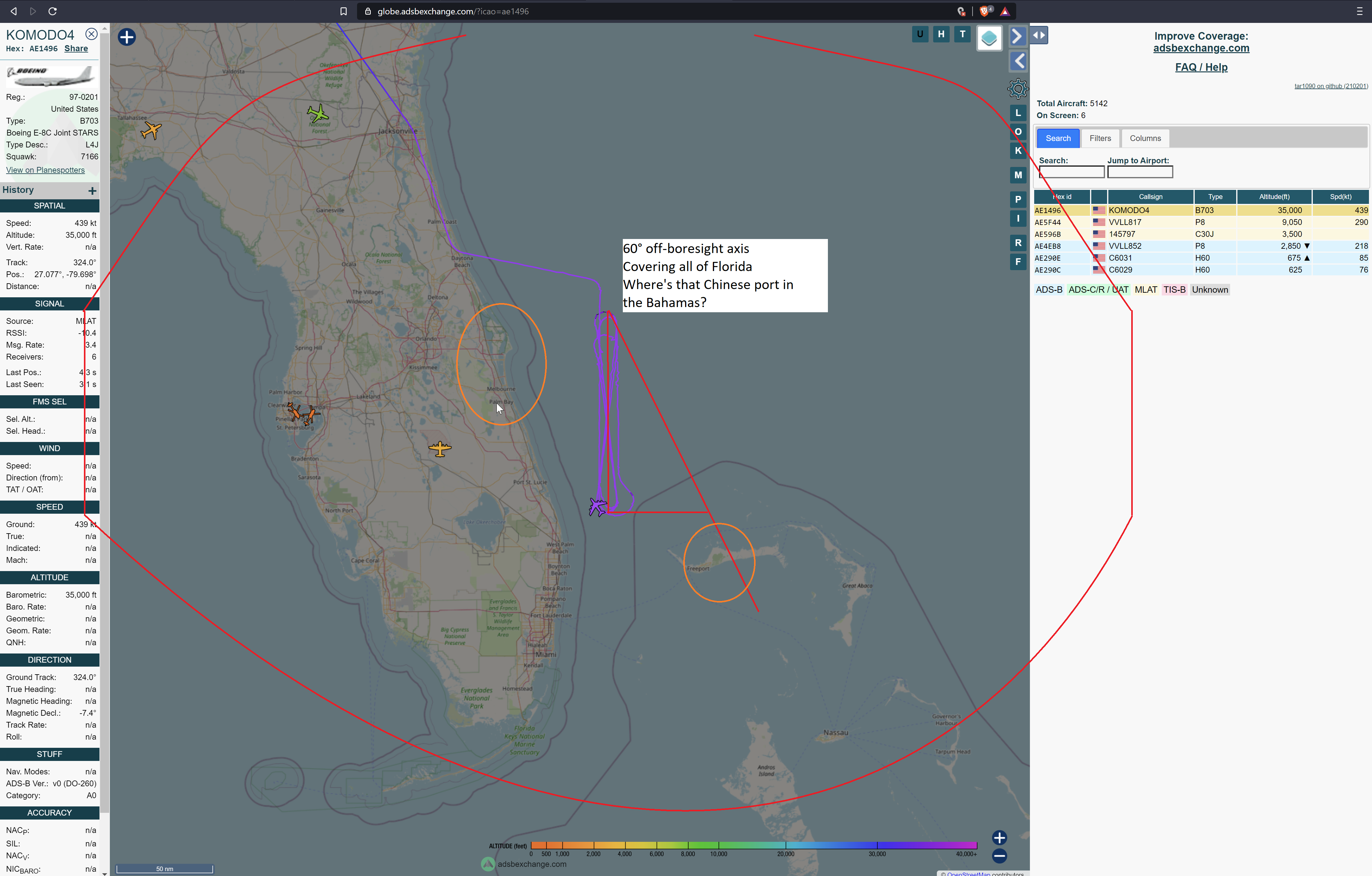The width and height of the screenshot is (1372, 876).
Task: Toggle the U map button
Action: point(920,34)
